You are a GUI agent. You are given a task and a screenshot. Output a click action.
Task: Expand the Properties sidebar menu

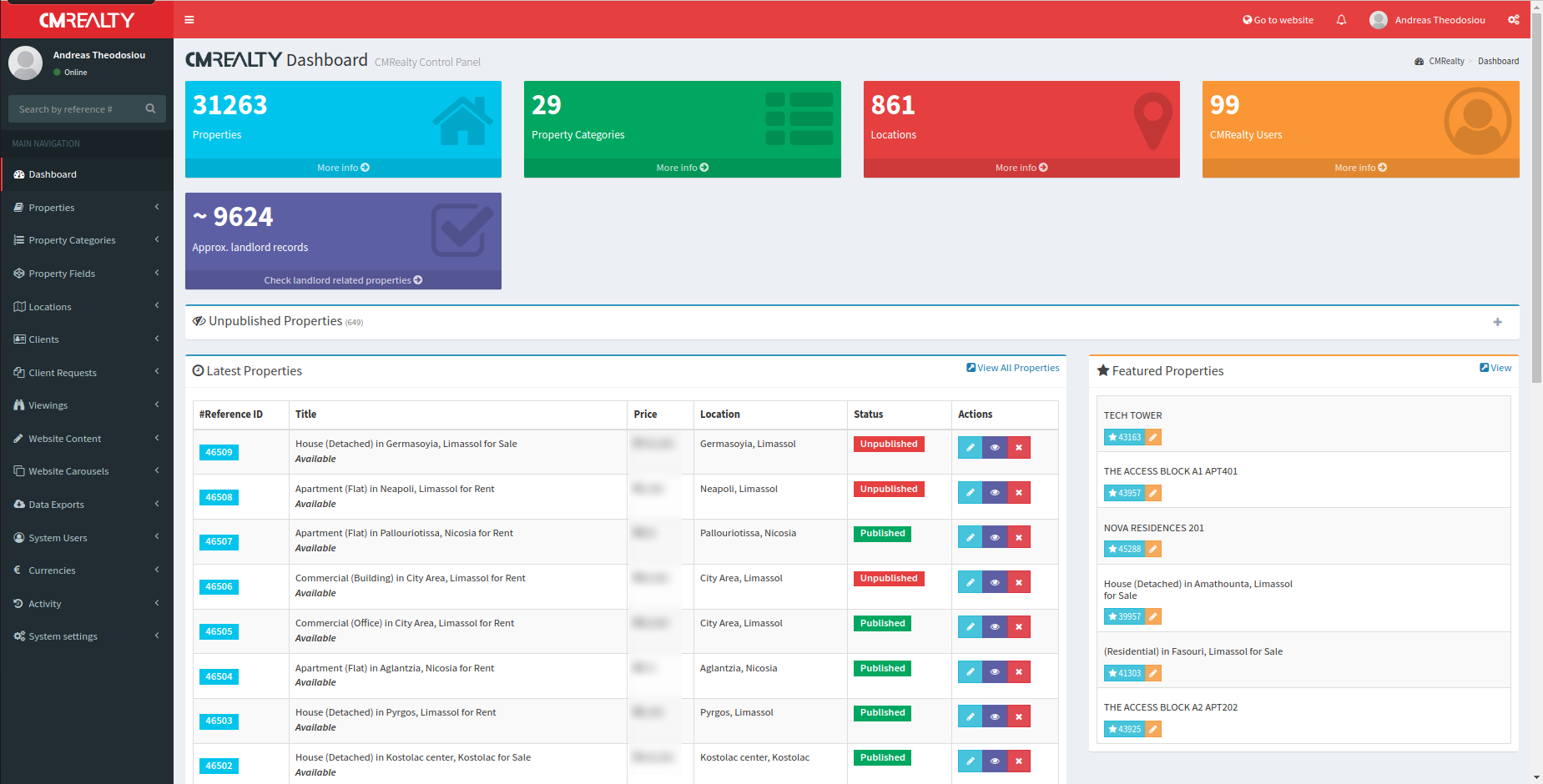(87, 208)
